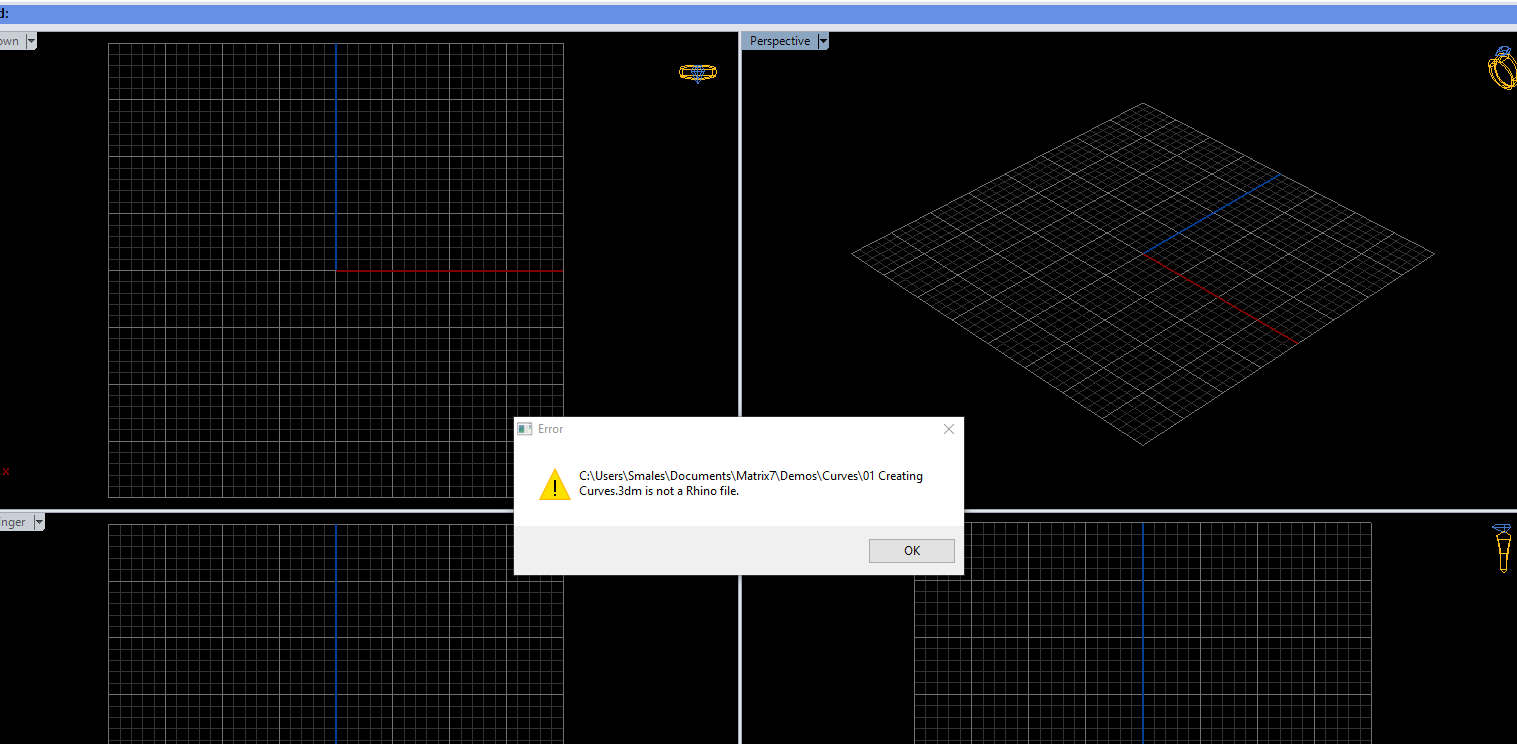Select the Perspective viewport title label
The width and height of the screenshot is (1517, 744).
(779, 40)
